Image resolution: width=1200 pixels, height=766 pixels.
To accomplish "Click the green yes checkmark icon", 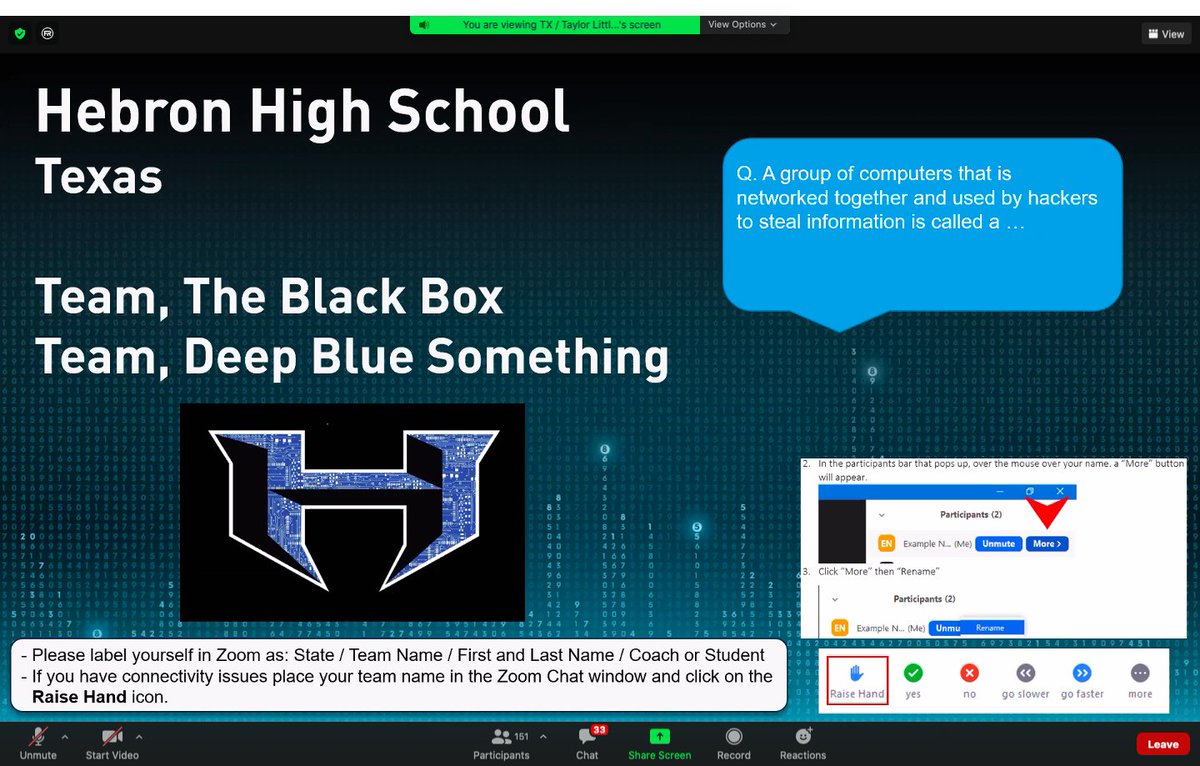I will point(913,673).
